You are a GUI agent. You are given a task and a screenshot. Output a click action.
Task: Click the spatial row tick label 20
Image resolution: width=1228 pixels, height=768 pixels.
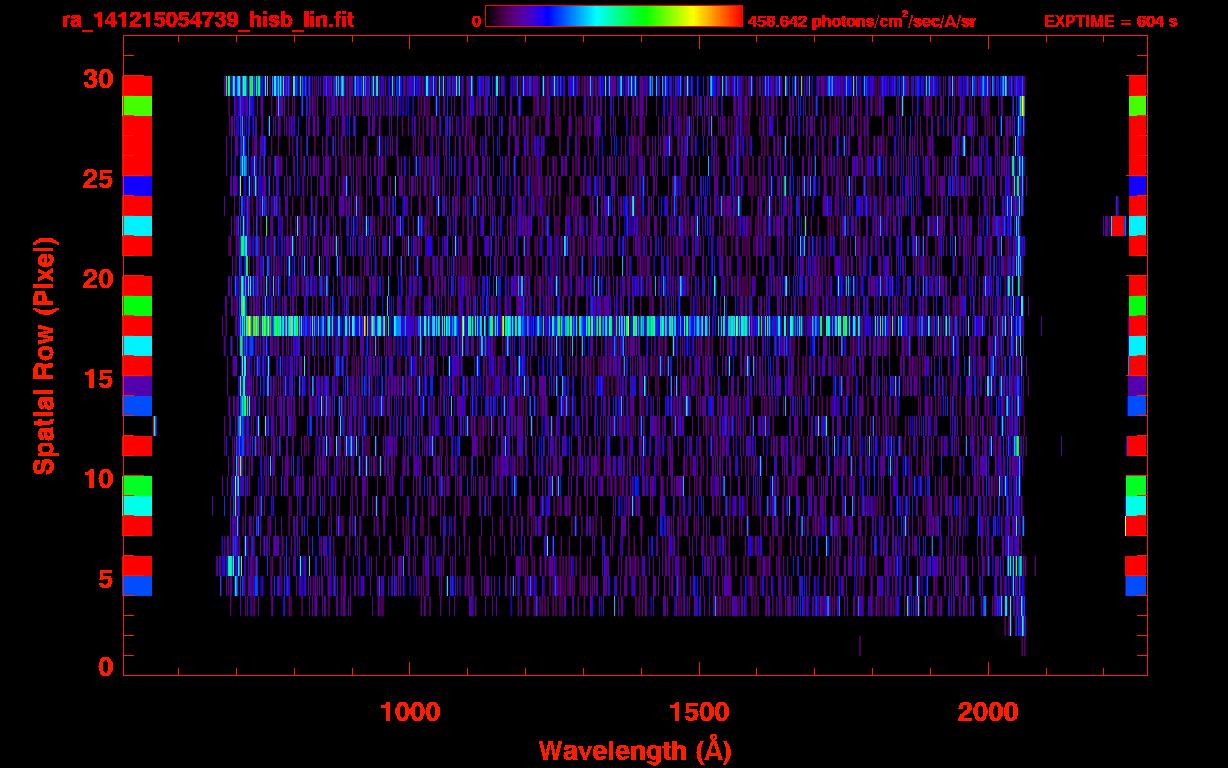(100, 279)
